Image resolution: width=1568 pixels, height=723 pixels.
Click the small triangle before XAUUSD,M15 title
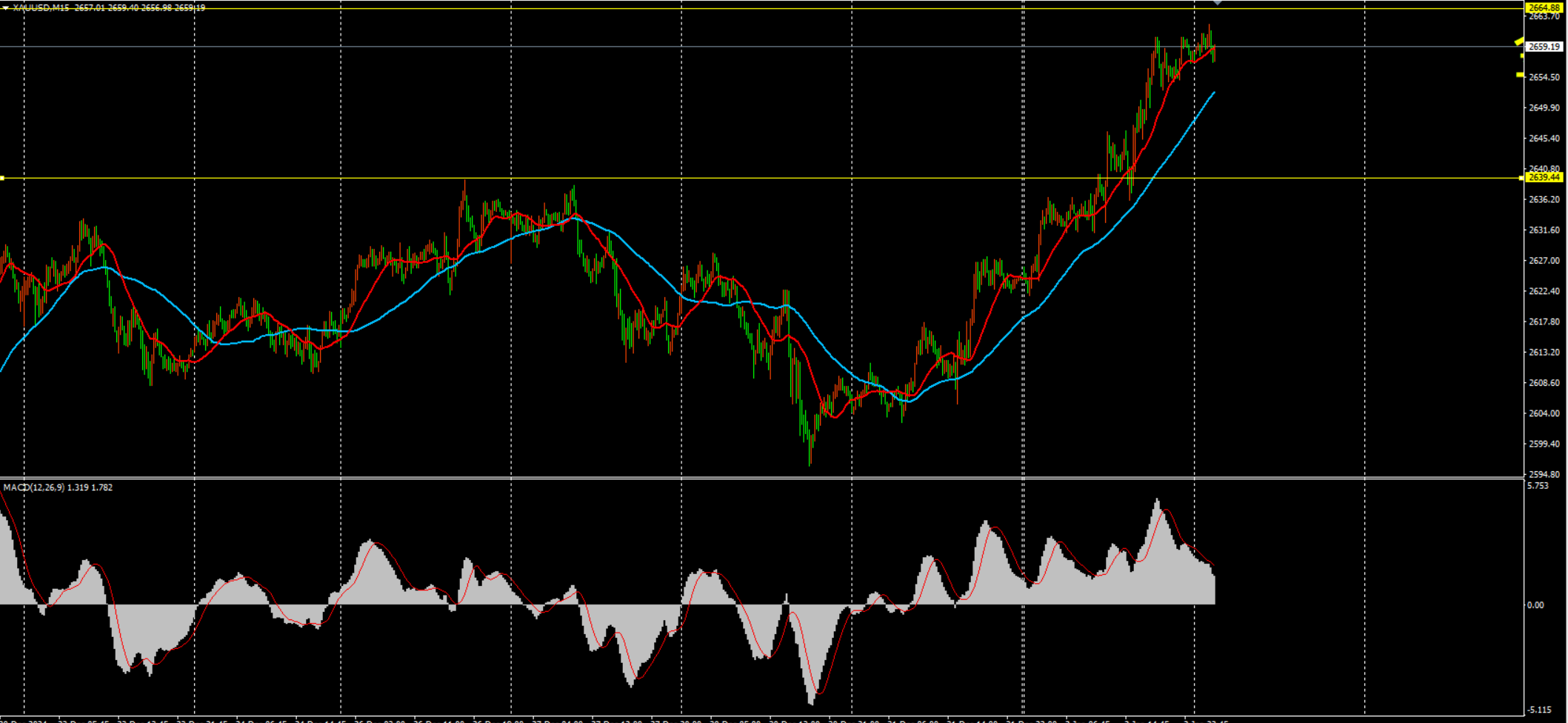click(6, 8)
